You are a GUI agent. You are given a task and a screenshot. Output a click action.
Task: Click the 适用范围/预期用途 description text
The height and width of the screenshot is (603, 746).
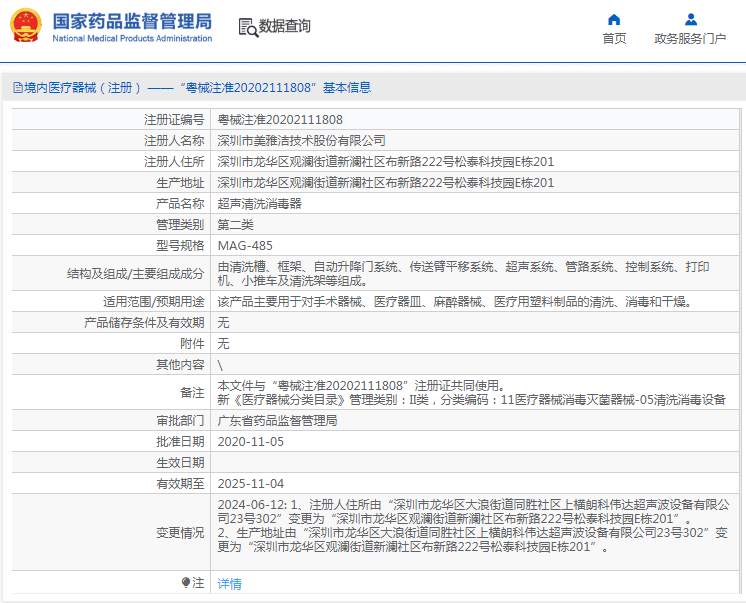[455, 302]
